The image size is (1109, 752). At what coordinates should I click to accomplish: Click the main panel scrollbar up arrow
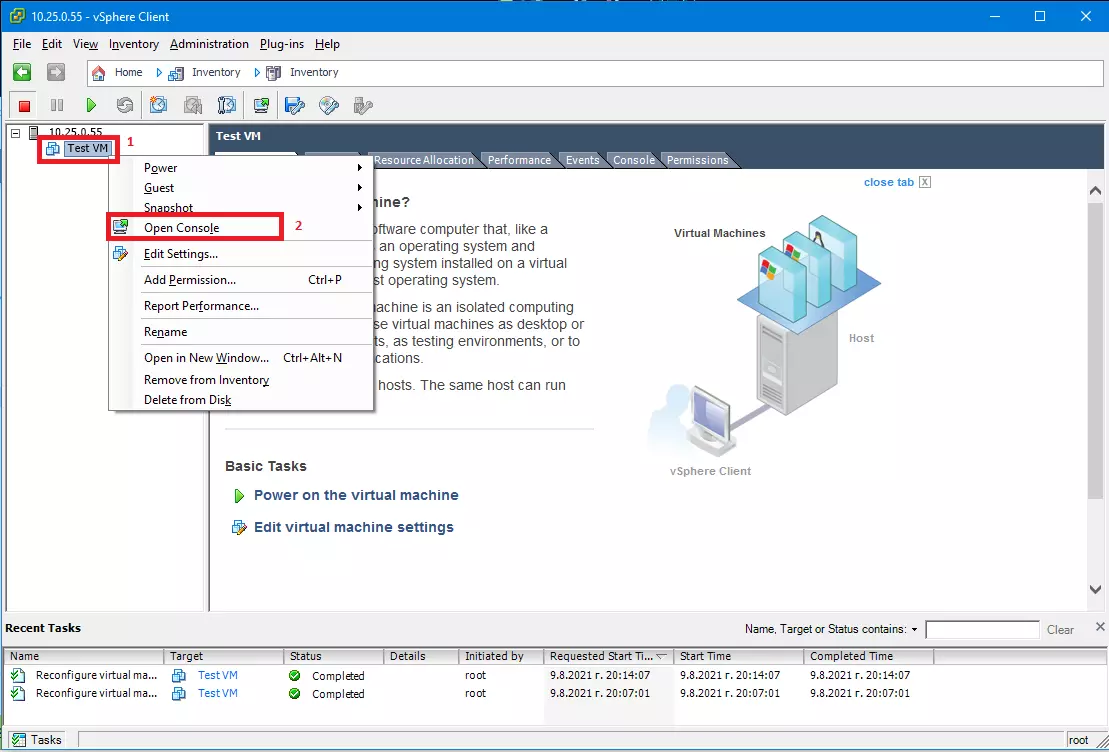pyautogui.click(x=1095, y=190)
